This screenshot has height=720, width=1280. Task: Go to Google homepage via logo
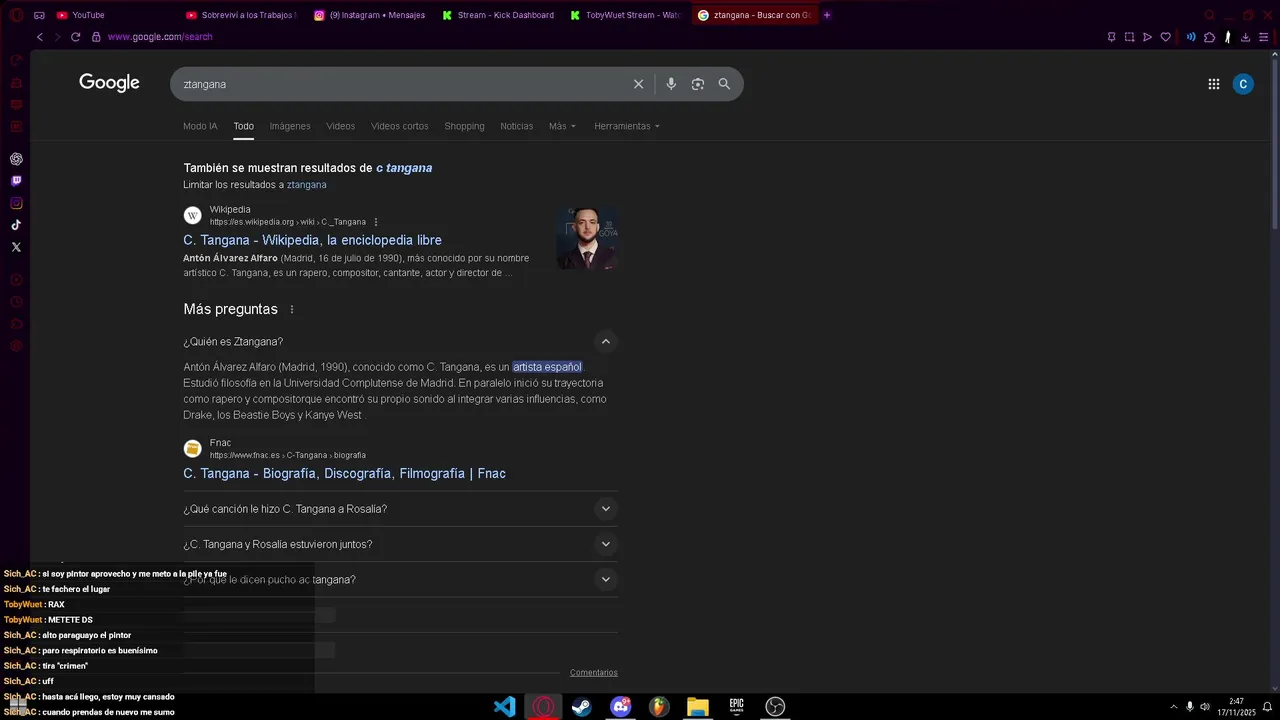(x=109, y=83)
